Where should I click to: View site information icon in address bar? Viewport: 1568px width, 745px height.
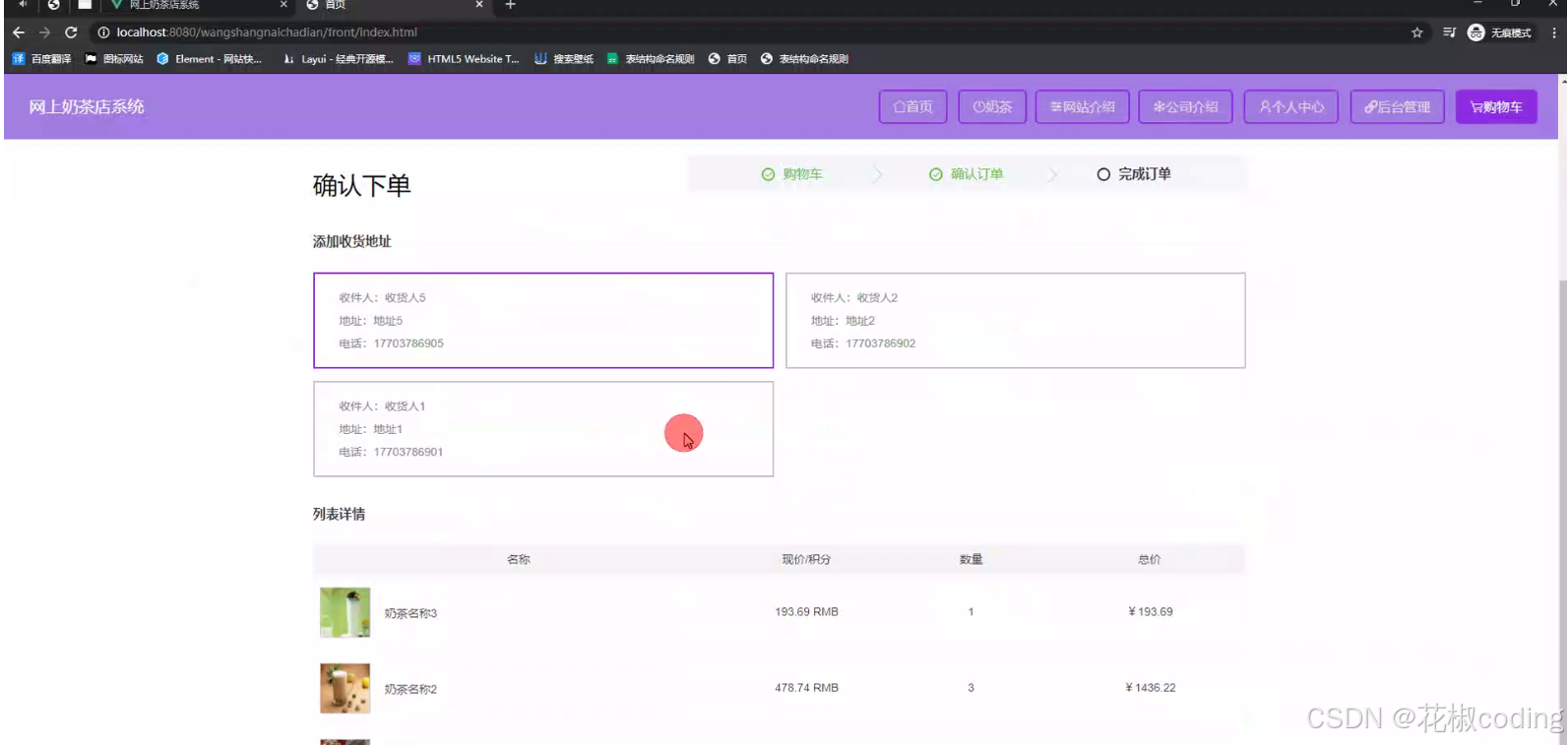[x=103, y=32]
